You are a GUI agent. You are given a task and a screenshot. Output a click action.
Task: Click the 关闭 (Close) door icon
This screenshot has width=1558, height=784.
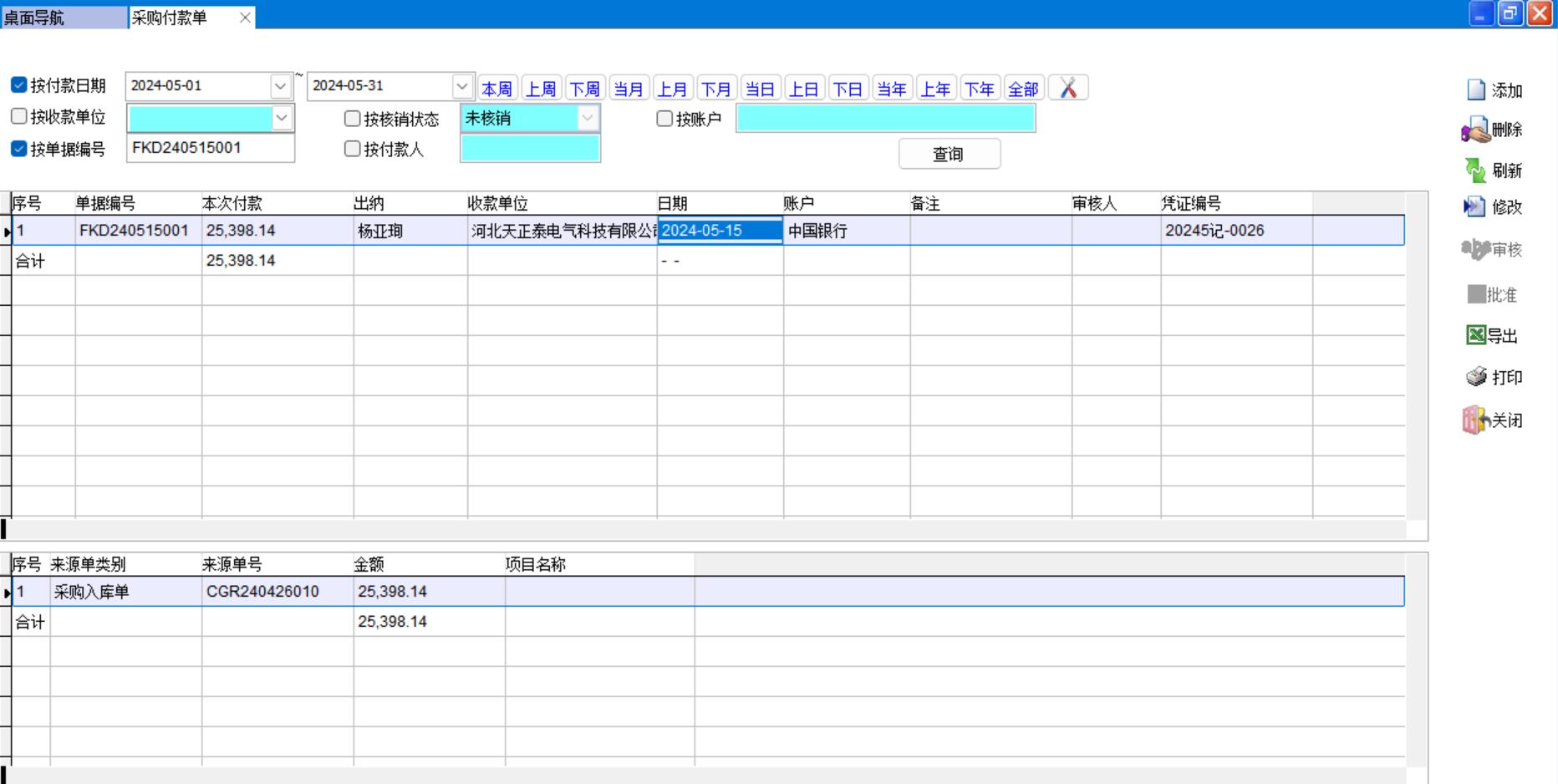coord(1476,420)
